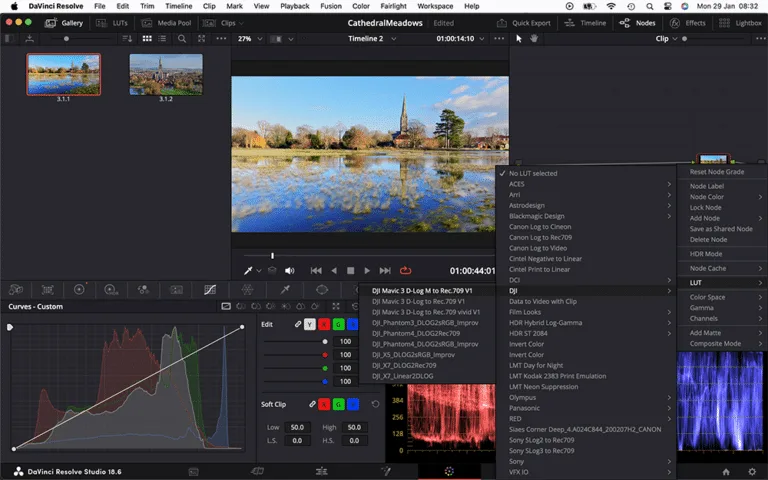The width and height of the screenshot is (768, 480).
Task: Open the RGB Mixer palette icon
Action: pyautogui.click(x=143, y=290)
